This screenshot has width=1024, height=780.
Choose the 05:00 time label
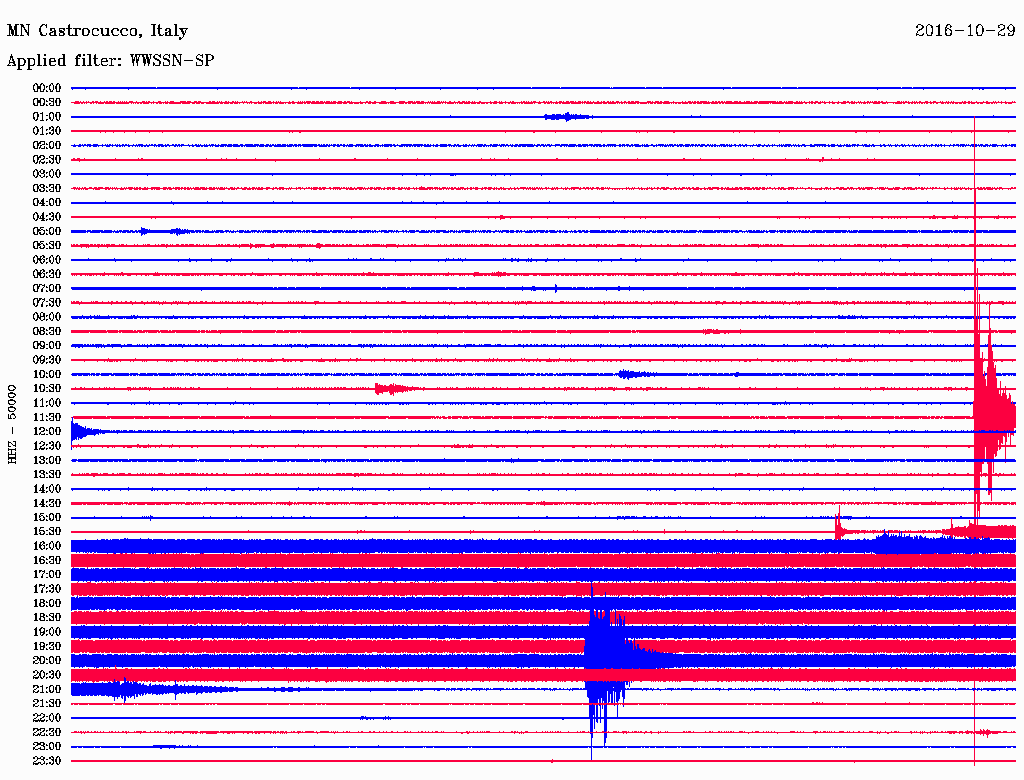coord(47,231)
